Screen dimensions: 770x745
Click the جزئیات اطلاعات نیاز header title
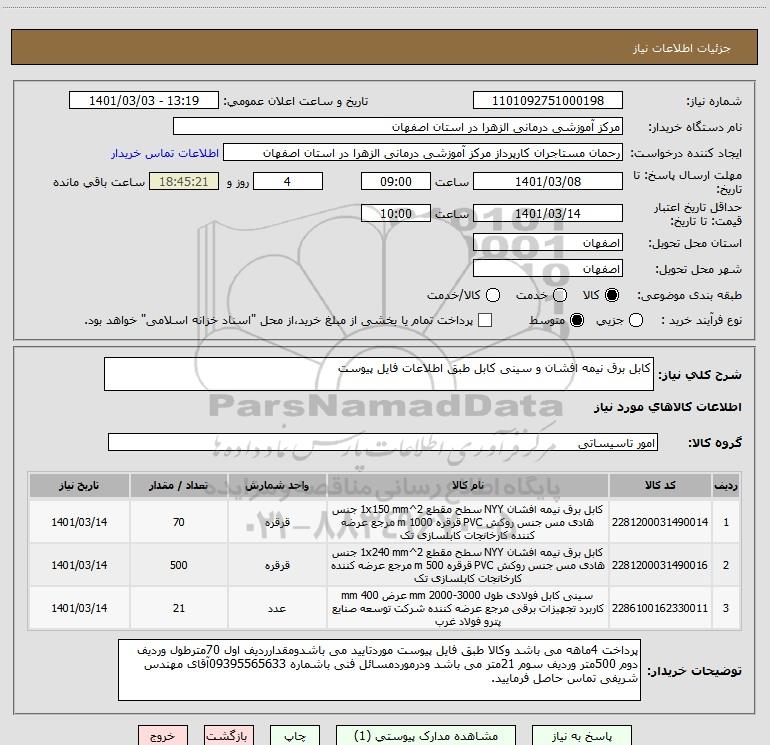click(x=682, y=48)
